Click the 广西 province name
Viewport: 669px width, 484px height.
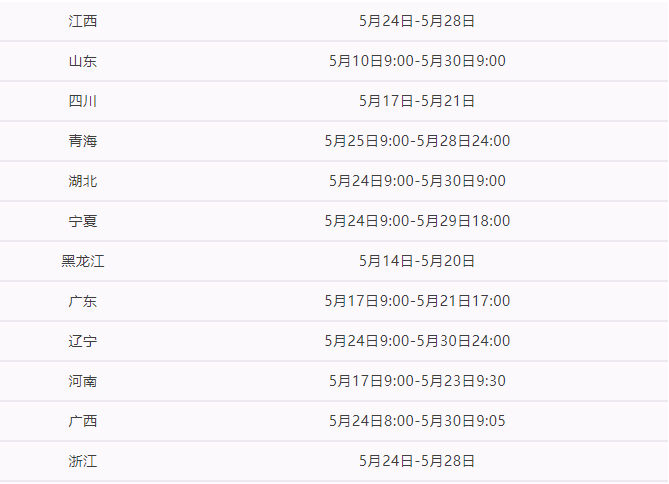pyautogui.click(x=83, y=421)
